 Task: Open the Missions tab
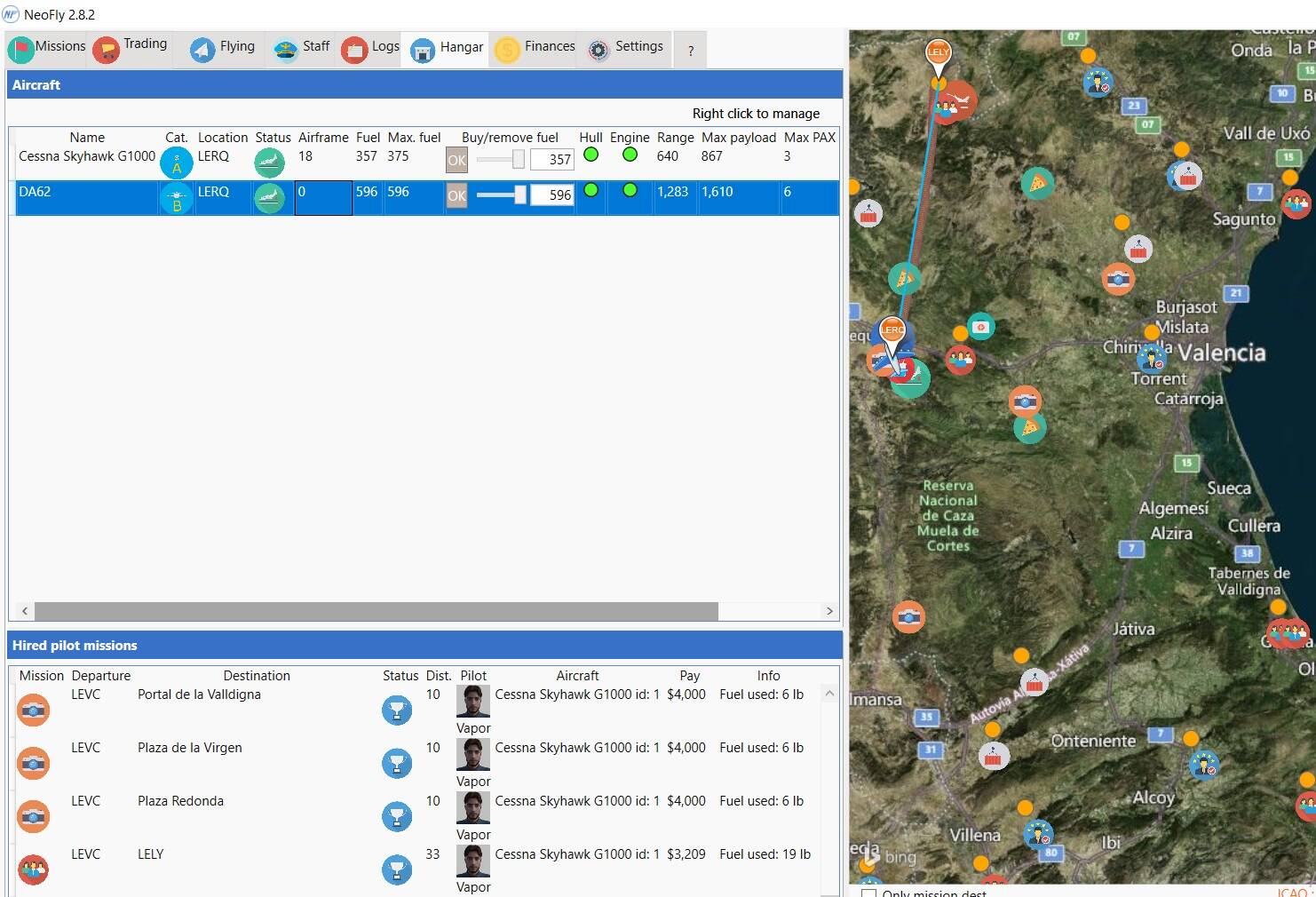[x=48, y=48]
